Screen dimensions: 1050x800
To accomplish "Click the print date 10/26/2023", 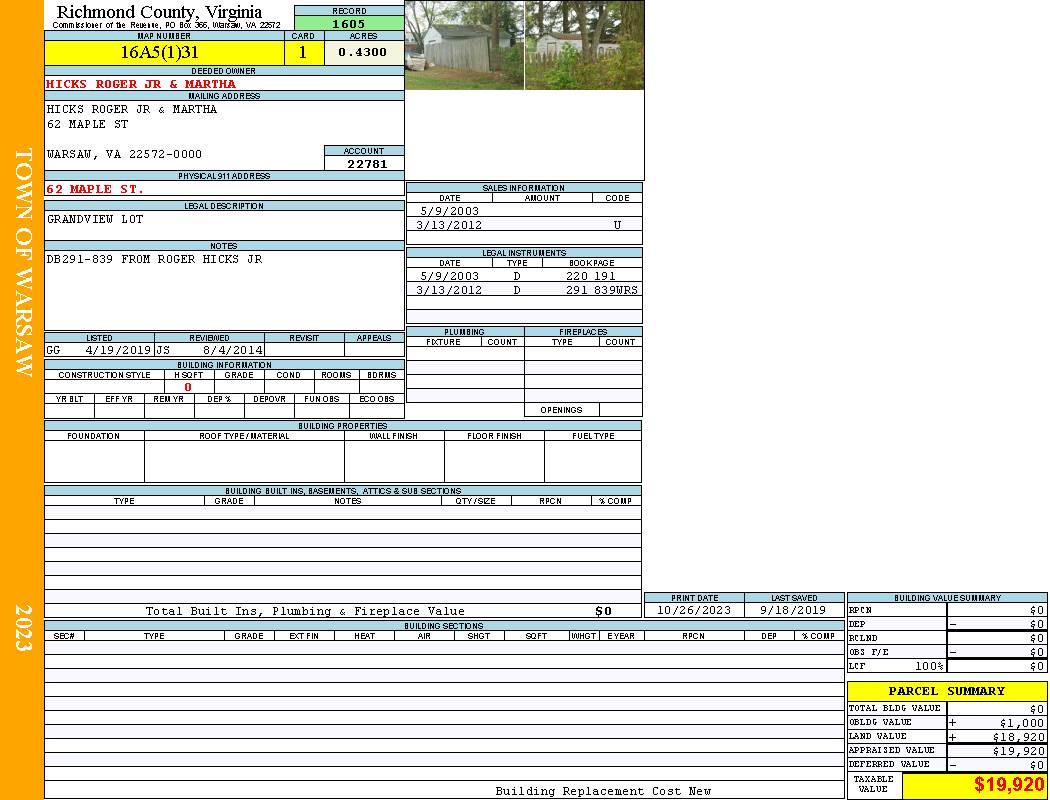I will 694,610.
